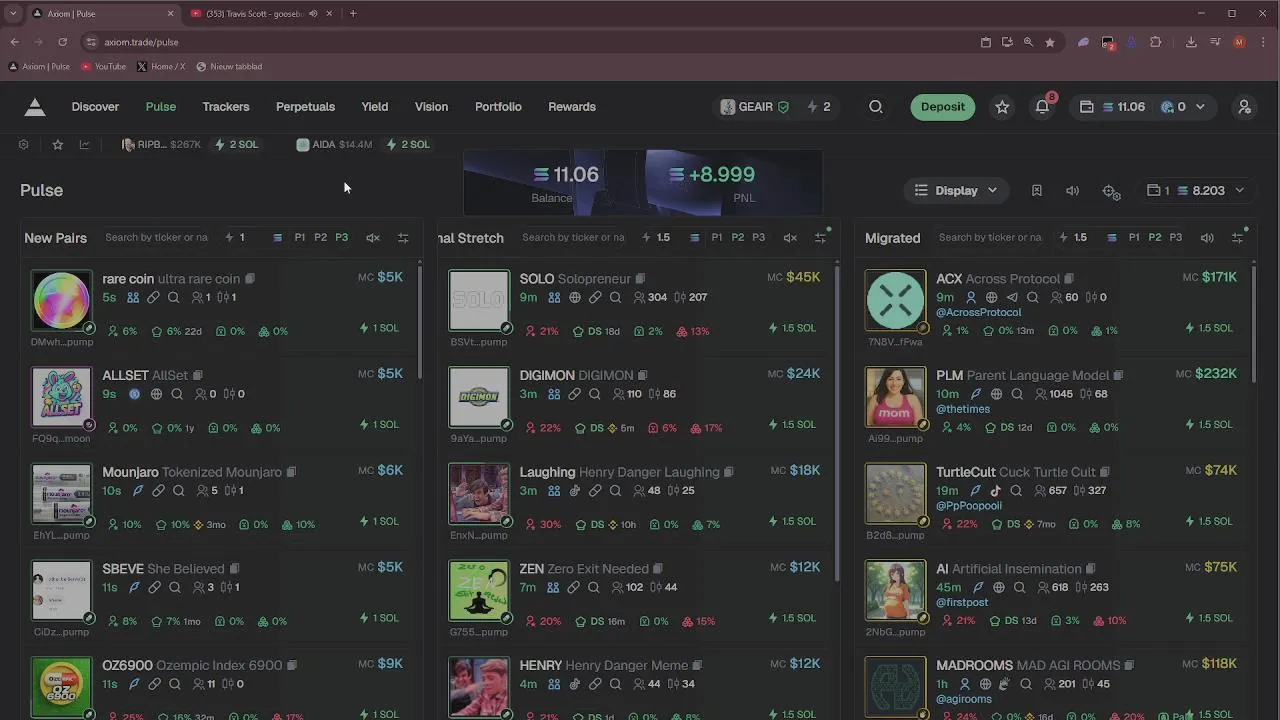Image resolution: width=1280 pixels, height=720 pixels.
Task: Quick buy 1.5 SOL of ACX
Action: coord(1211,328)
